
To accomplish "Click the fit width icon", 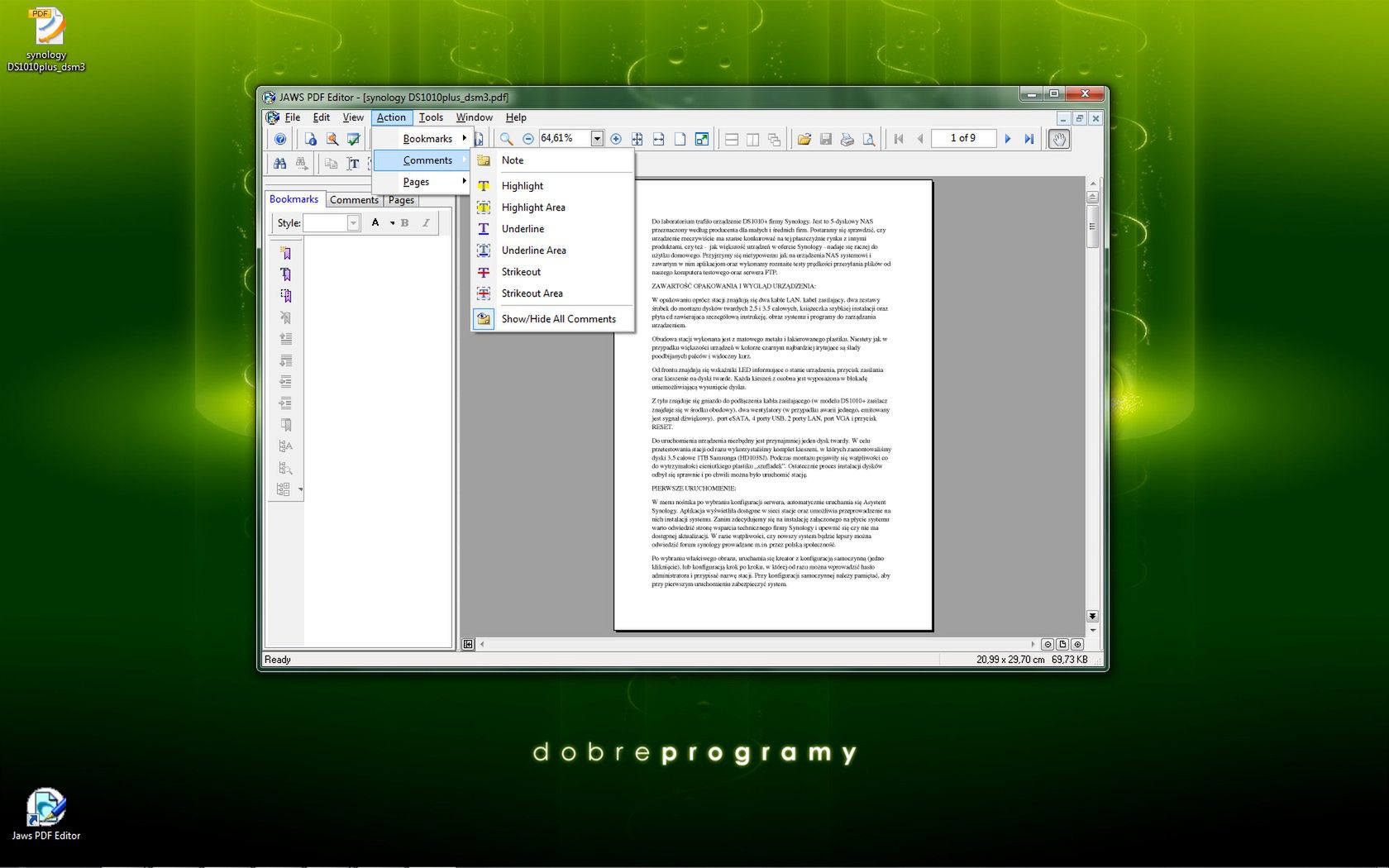I will tap(658, 139).
